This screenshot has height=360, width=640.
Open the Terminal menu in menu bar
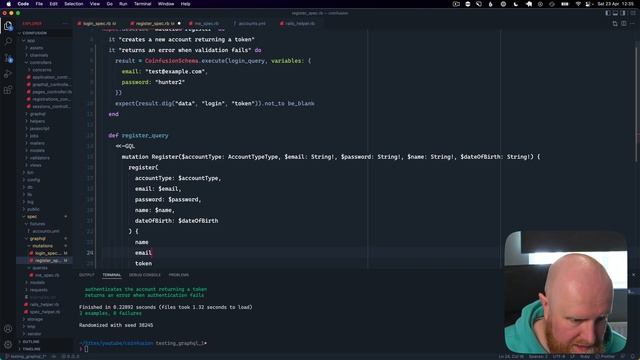point(142,4)
